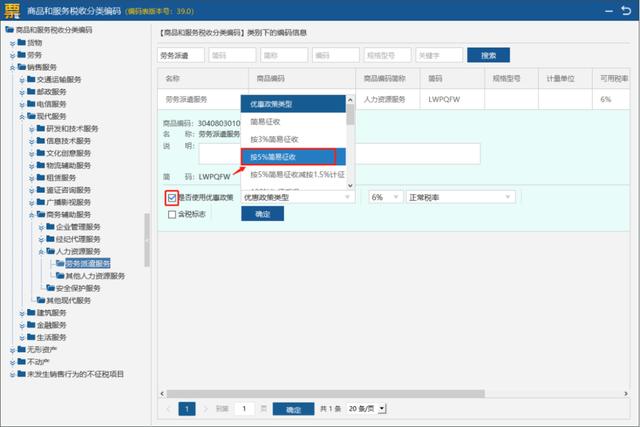Image resolution: width=640 pixels, height=427 pixels.
Task: Click the page number input showing 1
Action: coord(245,409)
